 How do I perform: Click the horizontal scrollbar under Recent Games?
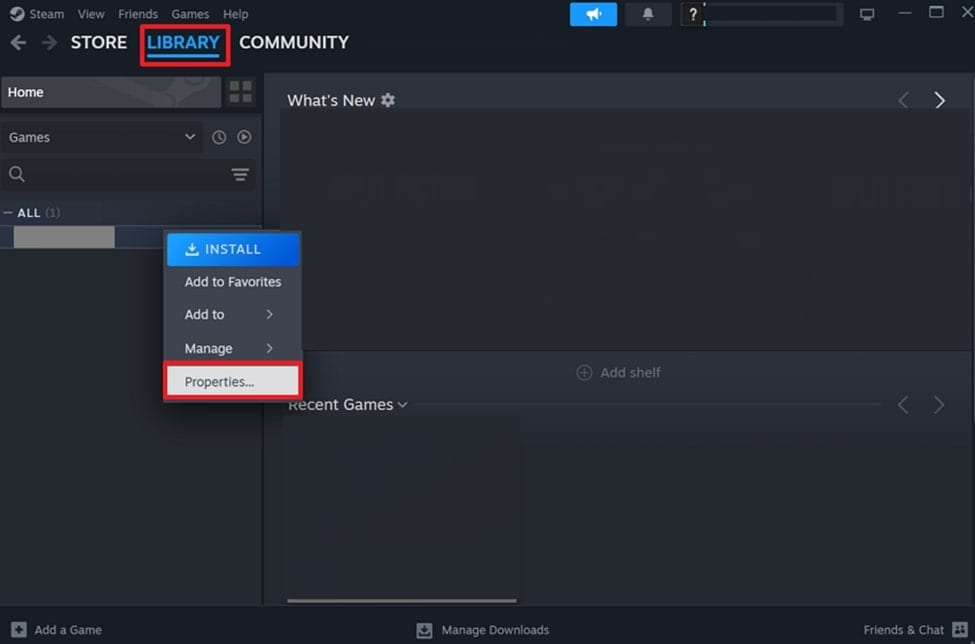402,600
